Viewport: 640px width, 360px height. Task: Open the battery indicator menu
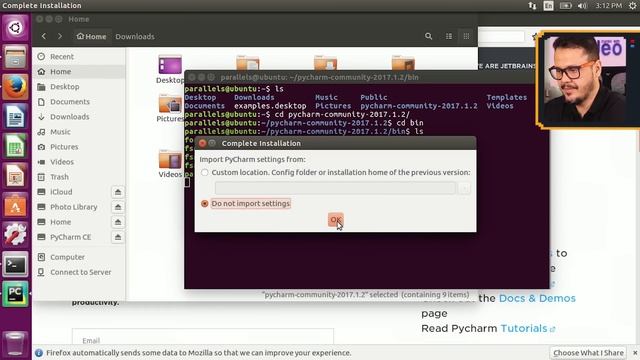[x=565, y=6]
